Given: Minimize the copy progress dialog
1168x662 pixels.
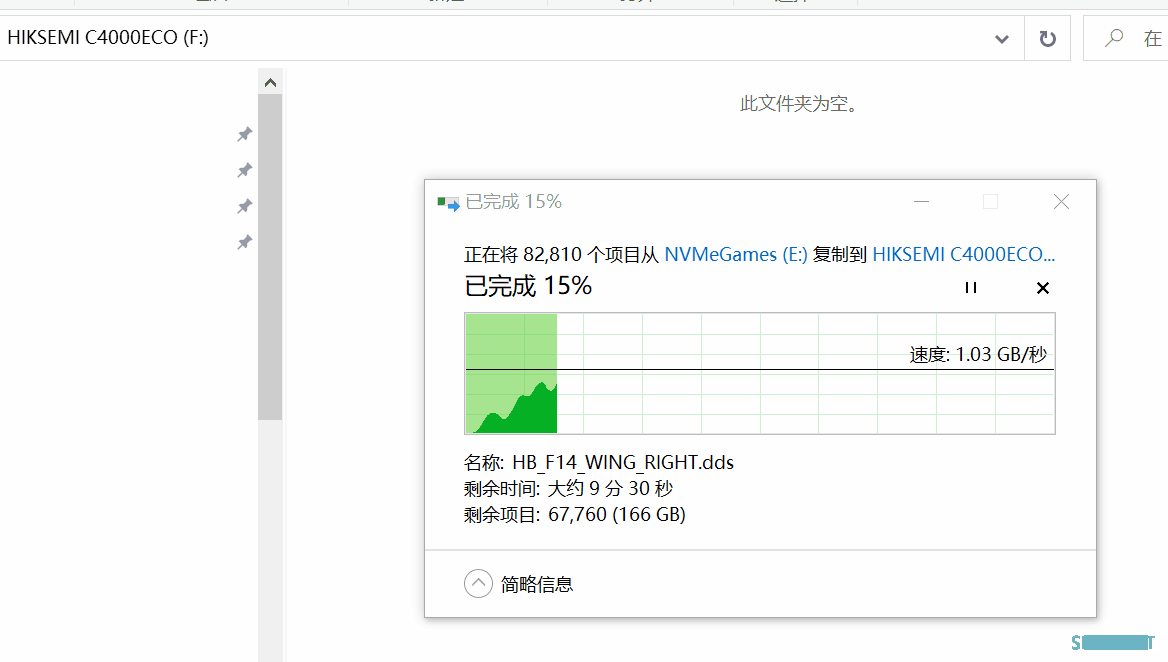Looking at the screenshot, I should click(921, 202).
